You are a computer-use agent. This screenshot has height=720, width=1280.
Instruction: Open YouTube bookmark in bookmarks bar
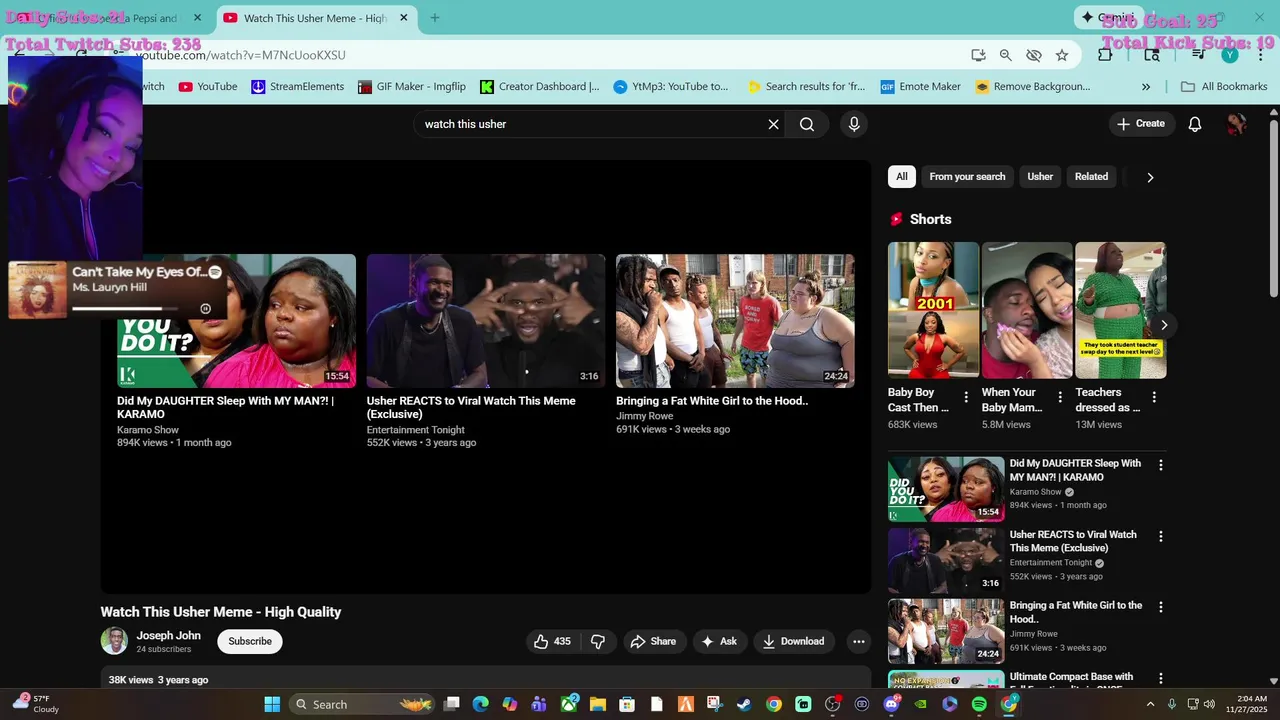(208, 87)
